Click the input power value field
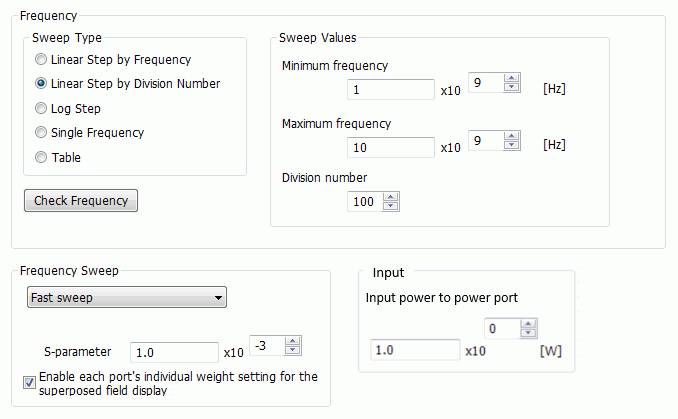678x419 pixels. click(414, 351)
